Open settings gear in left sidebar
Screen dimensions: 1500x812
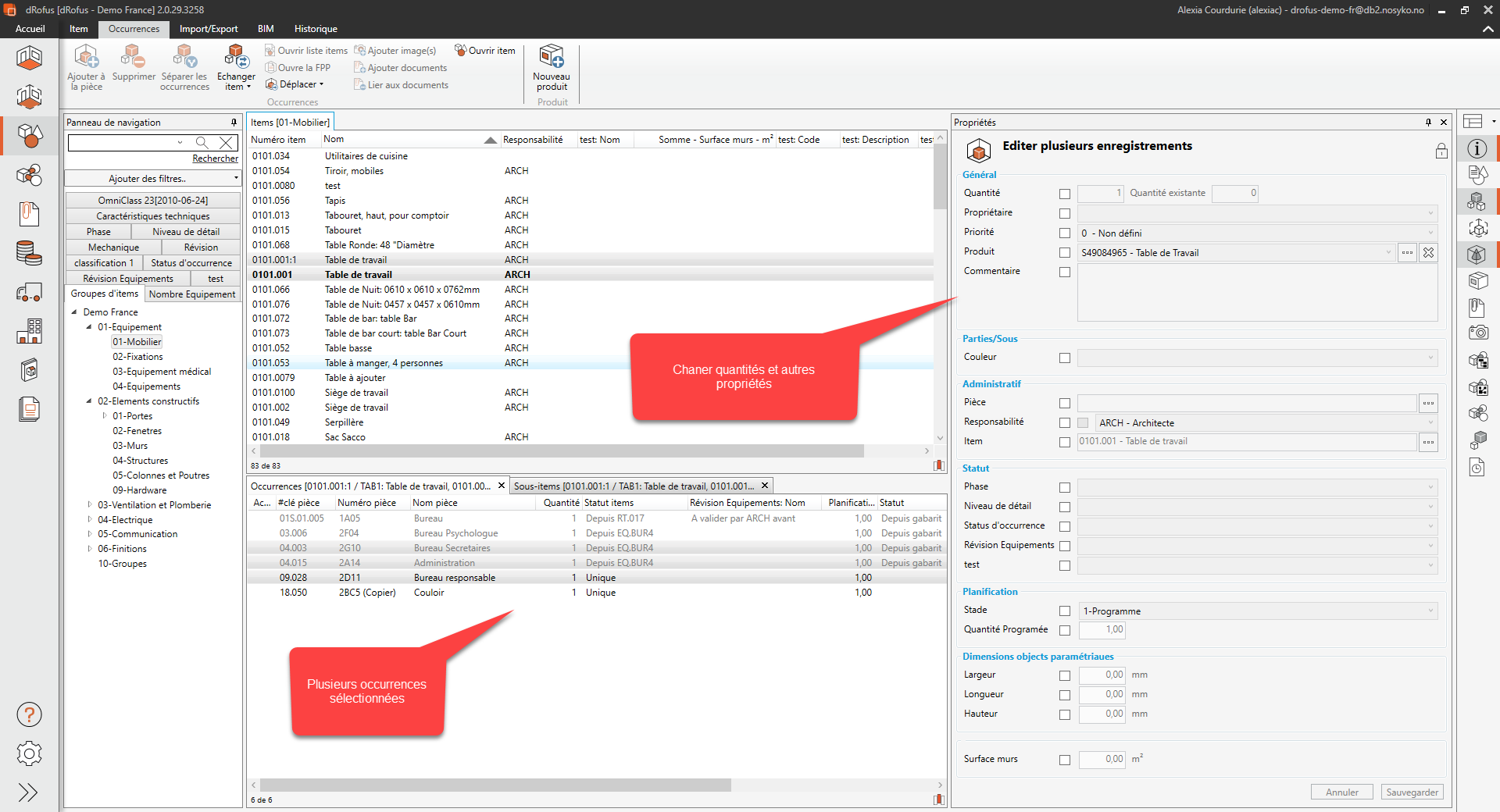(x=29, y=753)
